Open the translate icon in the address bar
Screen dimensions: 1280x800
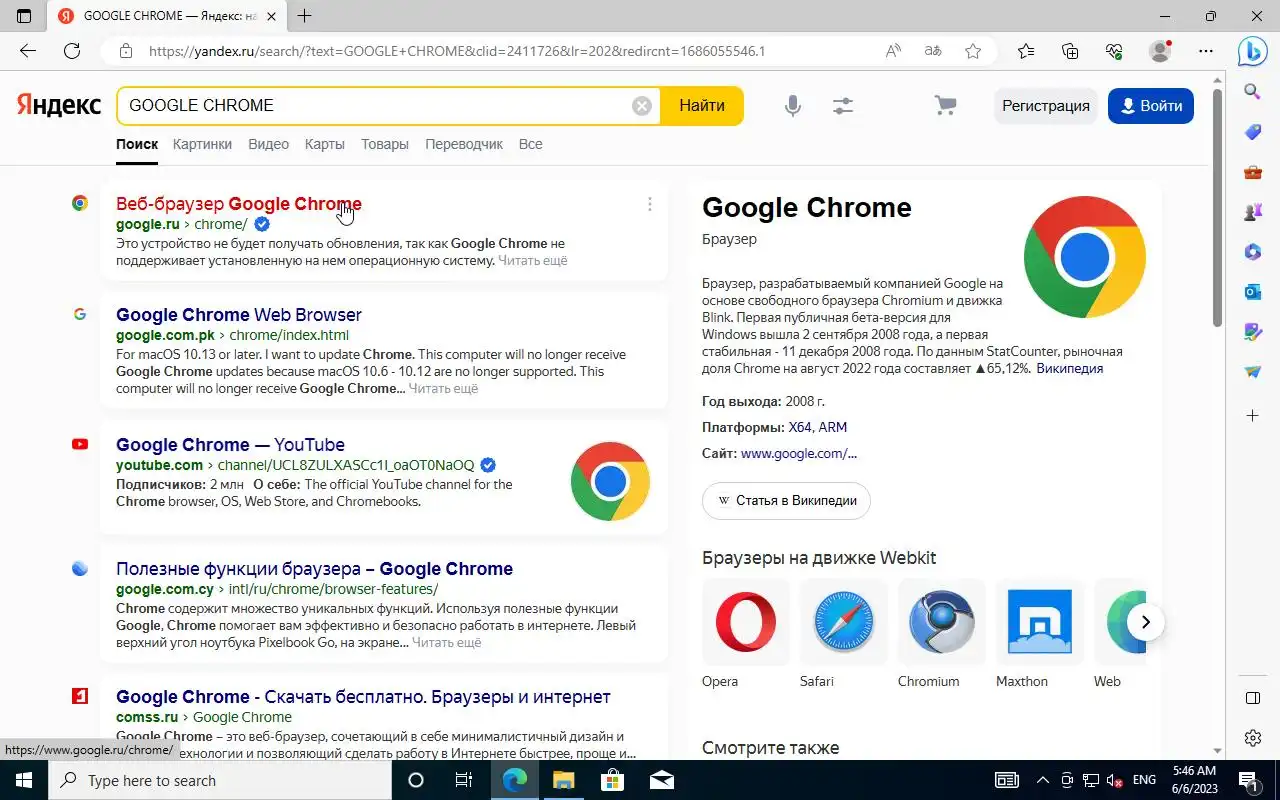coord(933,51)
